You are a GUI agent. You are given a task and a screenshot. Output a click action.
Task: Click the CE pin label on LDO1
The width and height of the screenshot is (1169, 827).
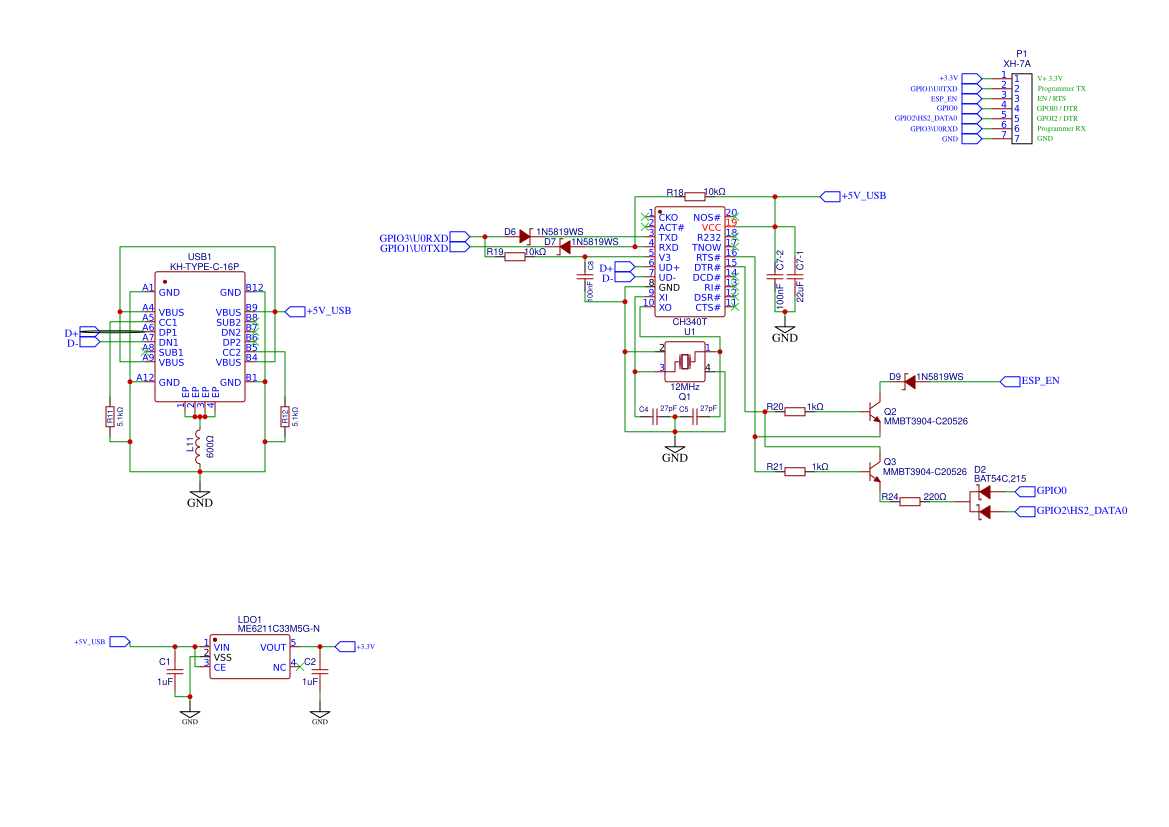[x=219, y=667]
